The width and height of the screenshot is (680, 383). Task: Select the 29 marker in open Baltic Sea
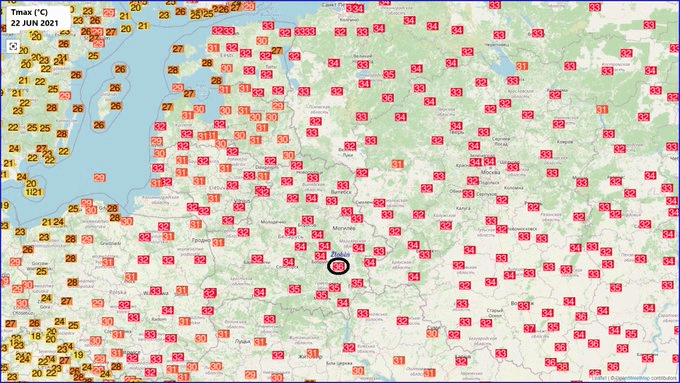[x=100, y=178]
